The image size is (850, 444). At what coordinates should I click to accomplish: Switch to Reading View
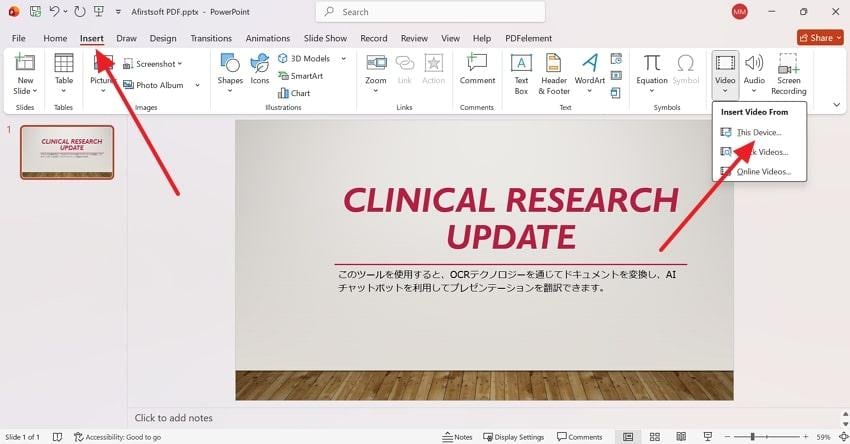coord(681,436)
